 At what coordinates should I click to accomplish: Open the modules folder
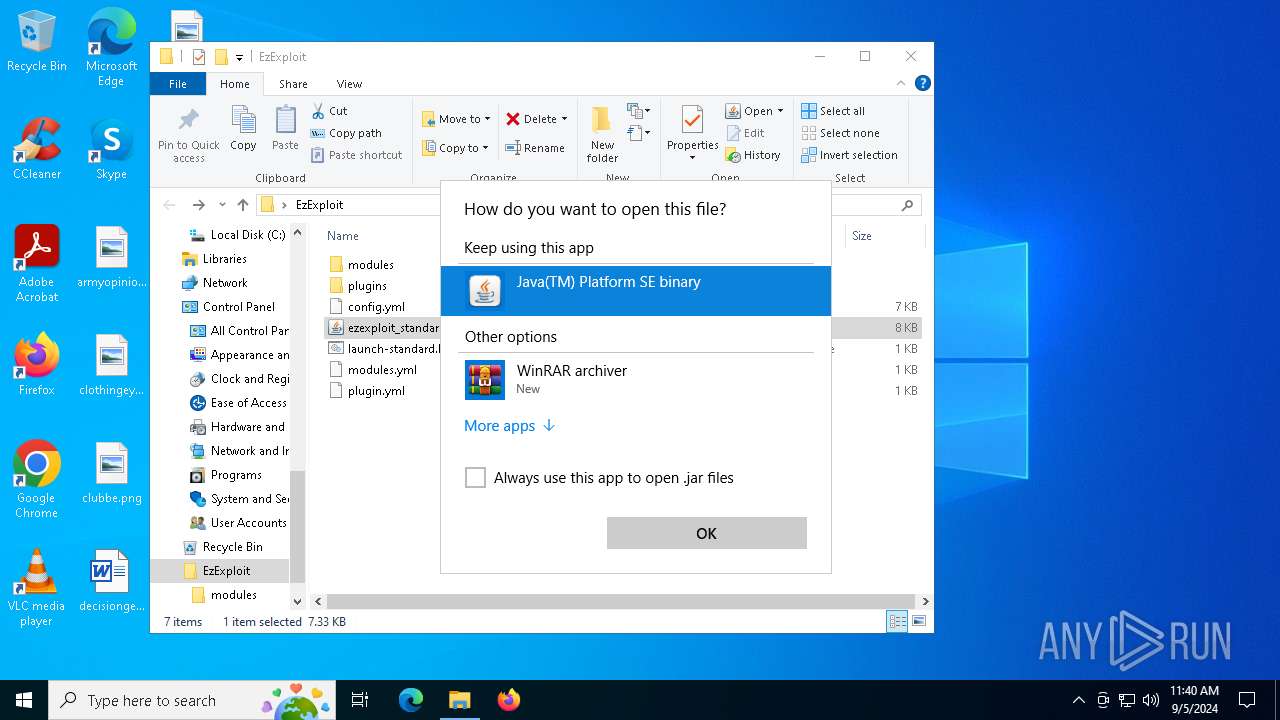370,265
